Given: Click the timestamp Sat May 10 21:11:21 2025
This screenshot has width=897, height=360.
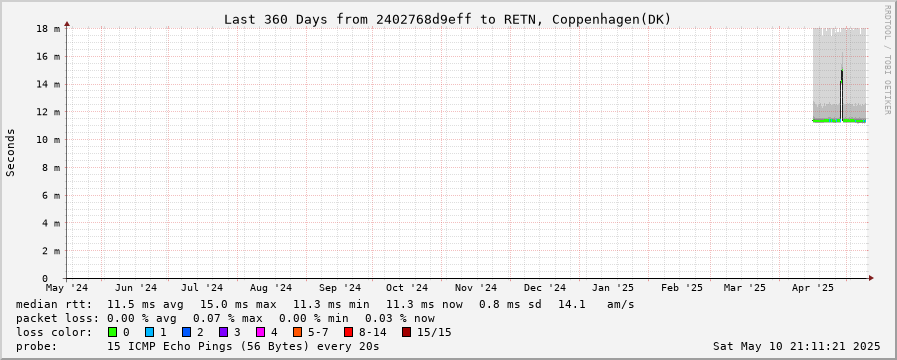Looking at the screenshot, I should [797, 346].
